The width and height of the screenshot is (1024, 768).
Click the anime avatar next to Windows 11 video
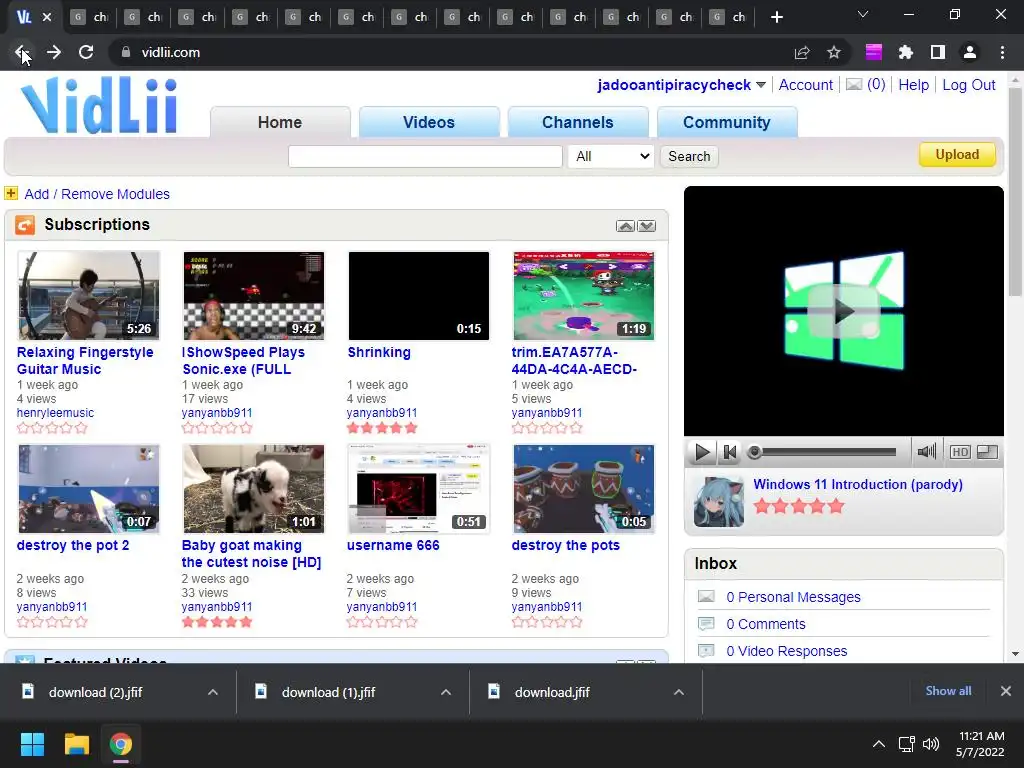pyautogui.click(x=718, y=502)
